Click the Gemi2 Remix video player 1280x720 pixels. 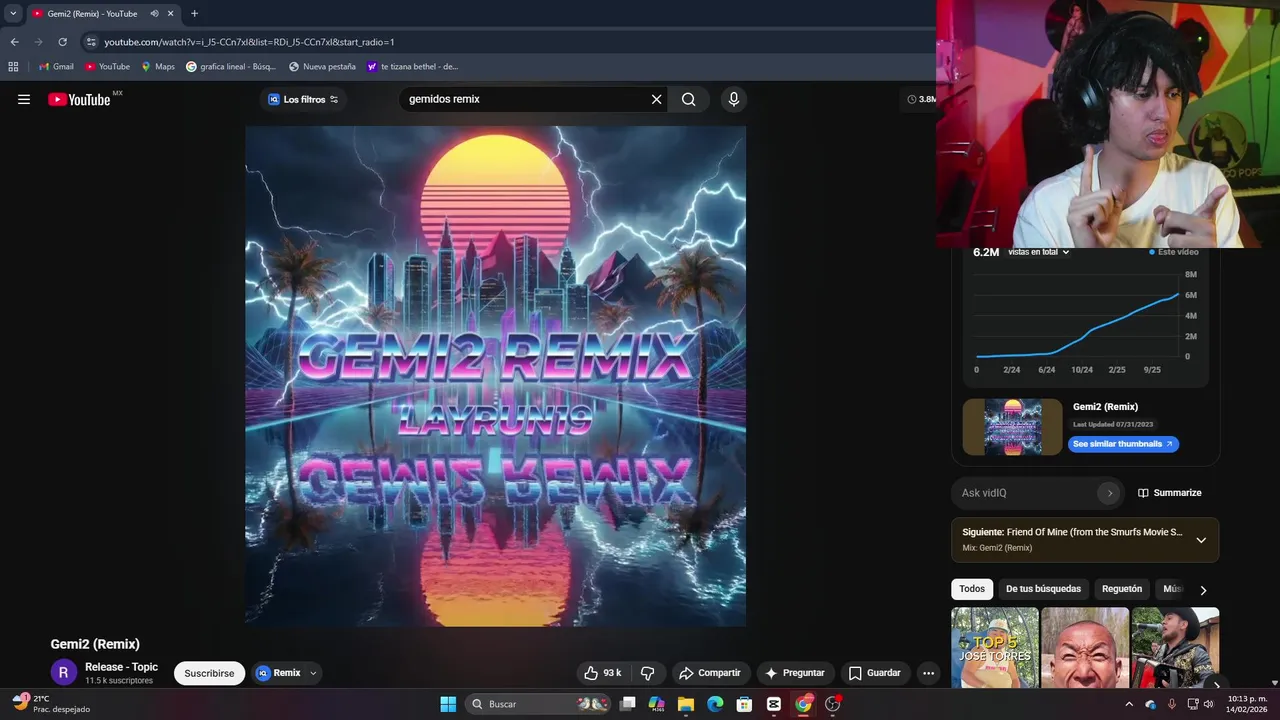tap(495, 376)
